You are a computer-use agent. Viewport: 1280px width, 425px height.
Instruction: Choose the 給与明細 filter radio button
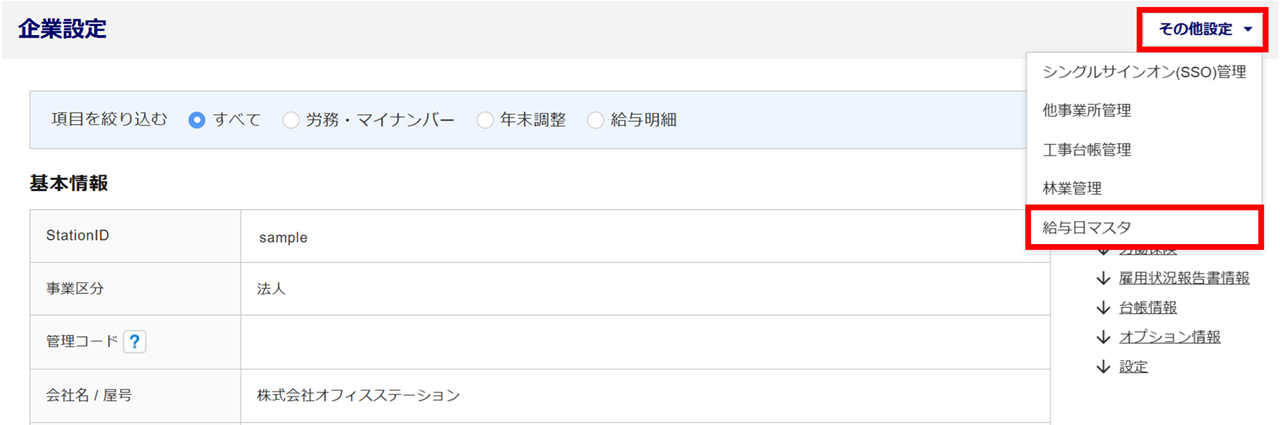pos(596,120)
